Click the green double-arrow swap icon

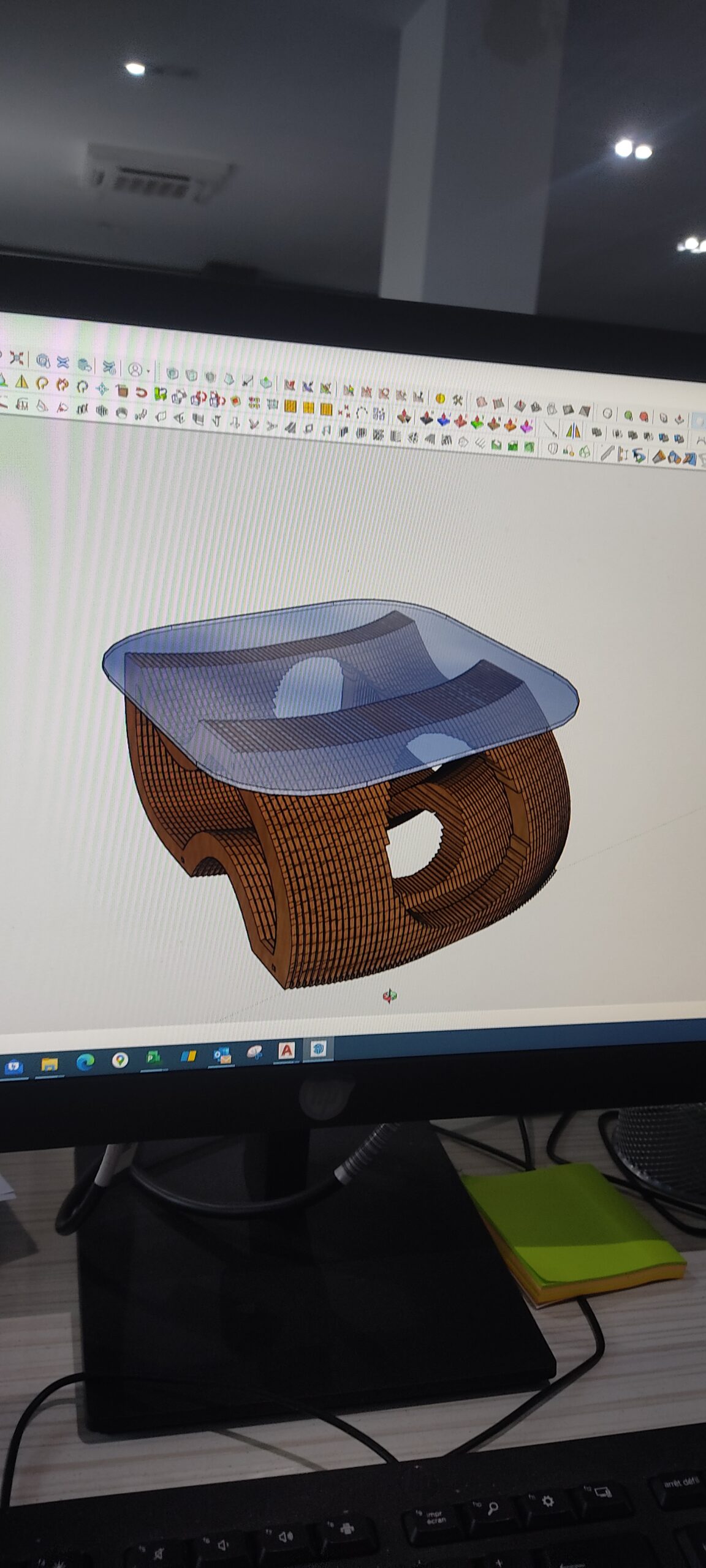click(x=160, y=393)
